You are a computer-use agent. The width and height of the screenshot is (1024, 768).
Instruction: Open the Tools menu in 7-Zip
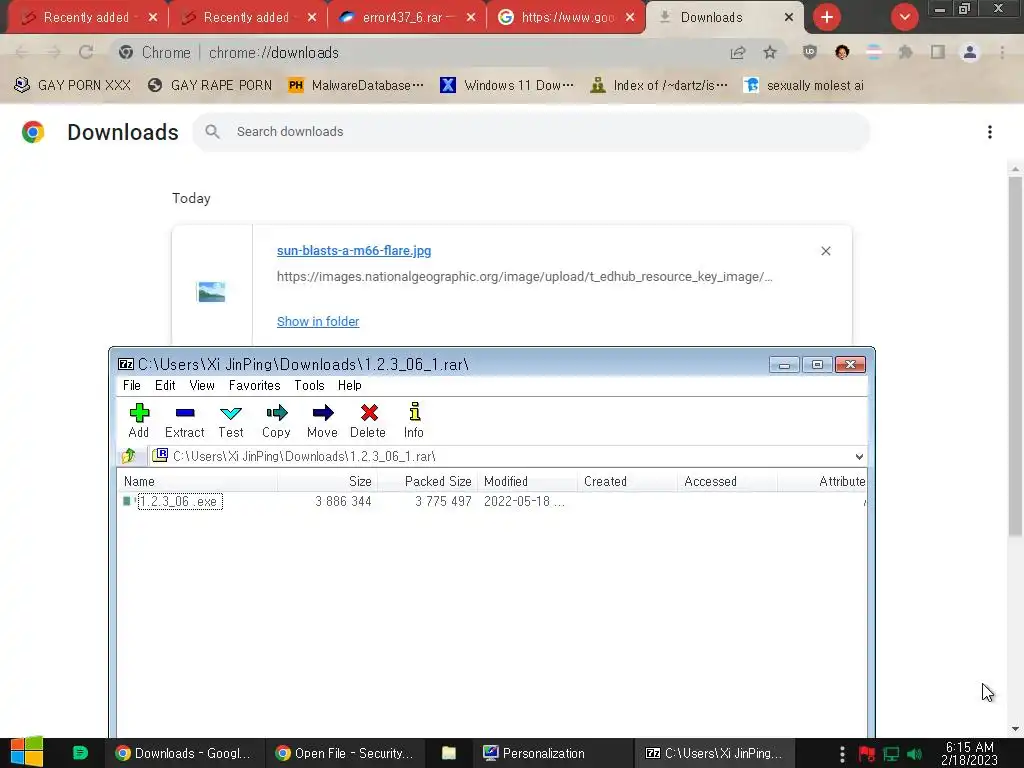pyautogui.click(x=309, y=385)
